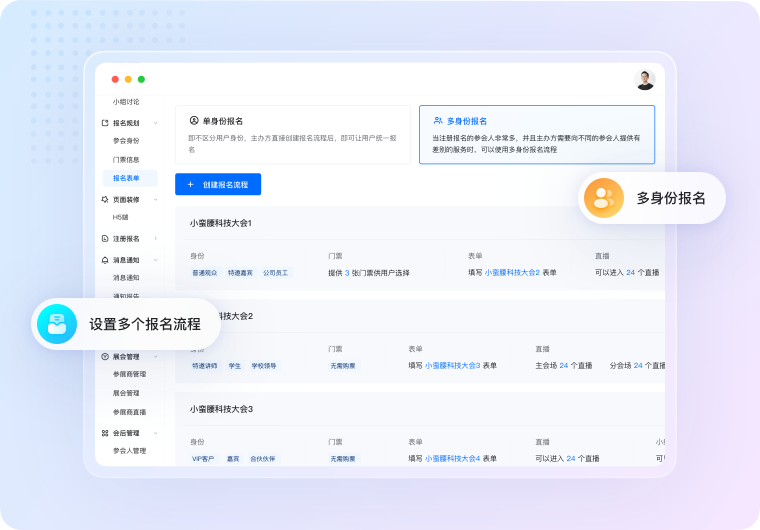This screenshot has height=530, width=760.
Task: Click the orange 多身份报名 people icon
Action: (603, 197)
